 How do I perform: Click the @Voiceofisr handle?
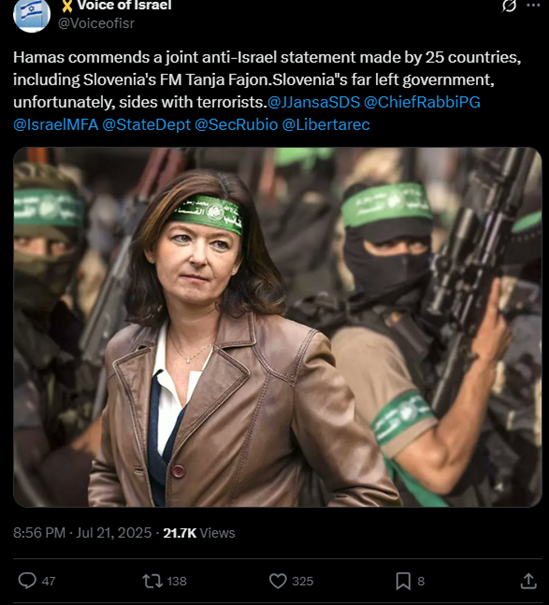tap(96, 24)
